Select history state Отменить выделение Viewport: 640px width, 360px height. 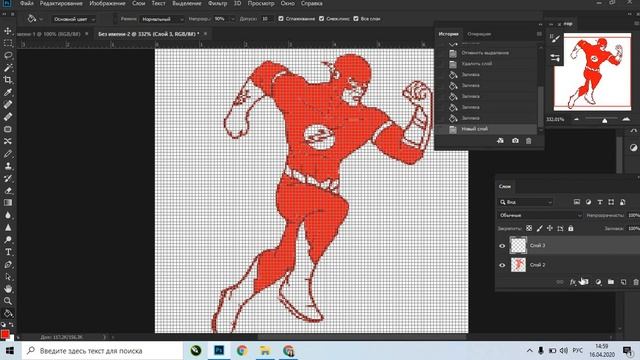coord(485,53)
